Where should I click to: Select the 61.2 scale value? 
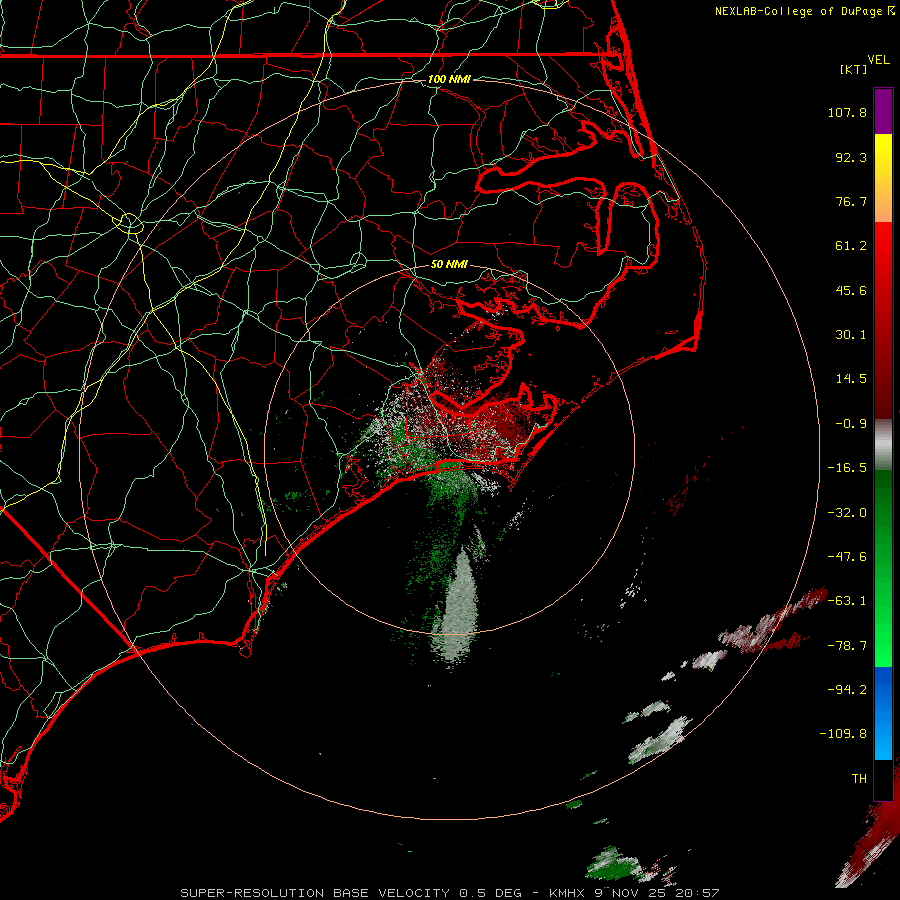(x=851, y=246)
